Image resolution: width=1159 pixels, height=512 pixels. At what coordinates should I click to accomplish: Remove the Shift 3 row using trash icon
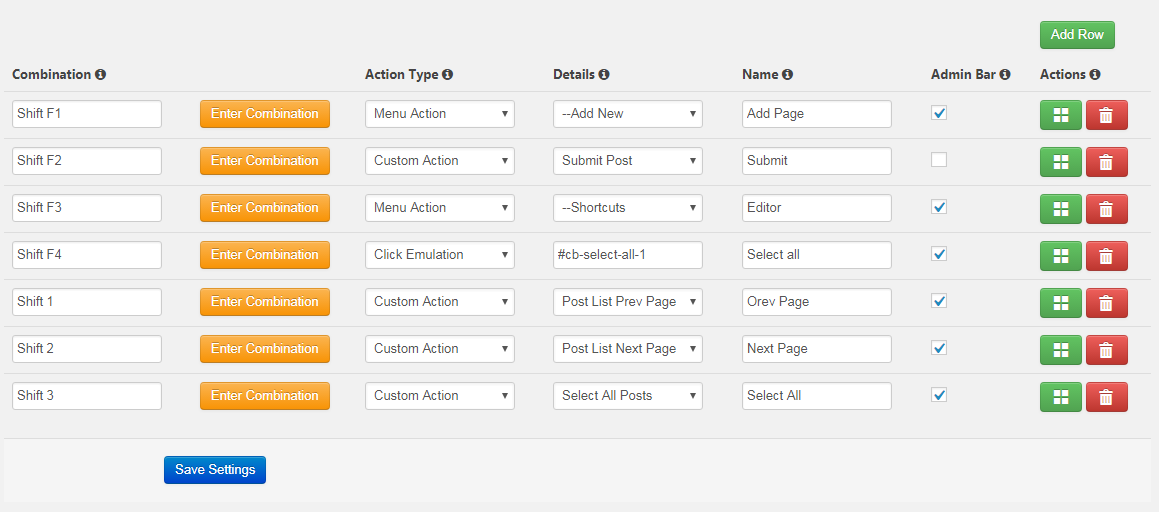tap(1106, 397)
